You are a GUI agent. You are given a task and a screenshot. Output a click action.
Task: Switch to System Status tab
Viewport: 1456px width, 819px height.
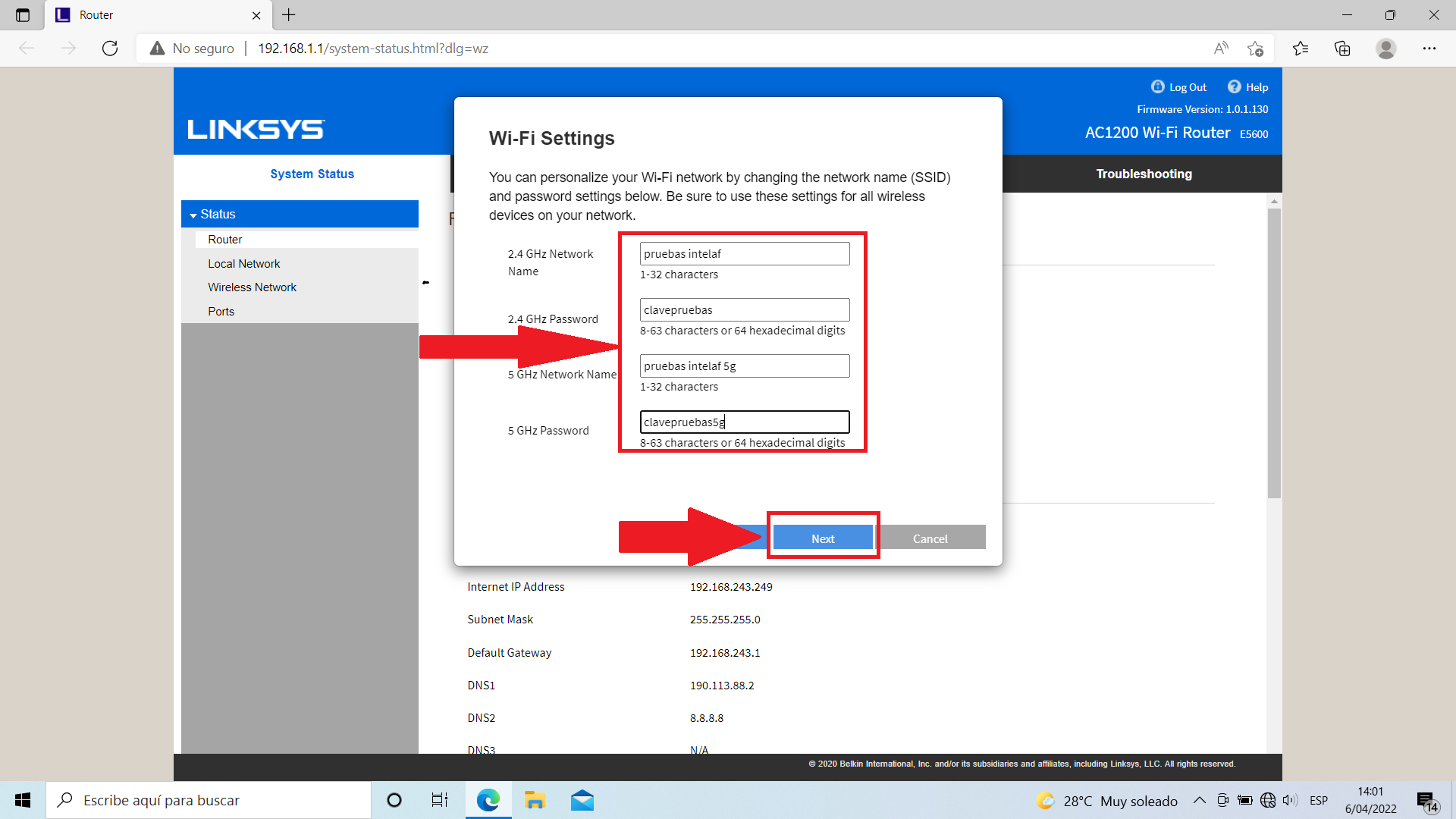point(312,174)
